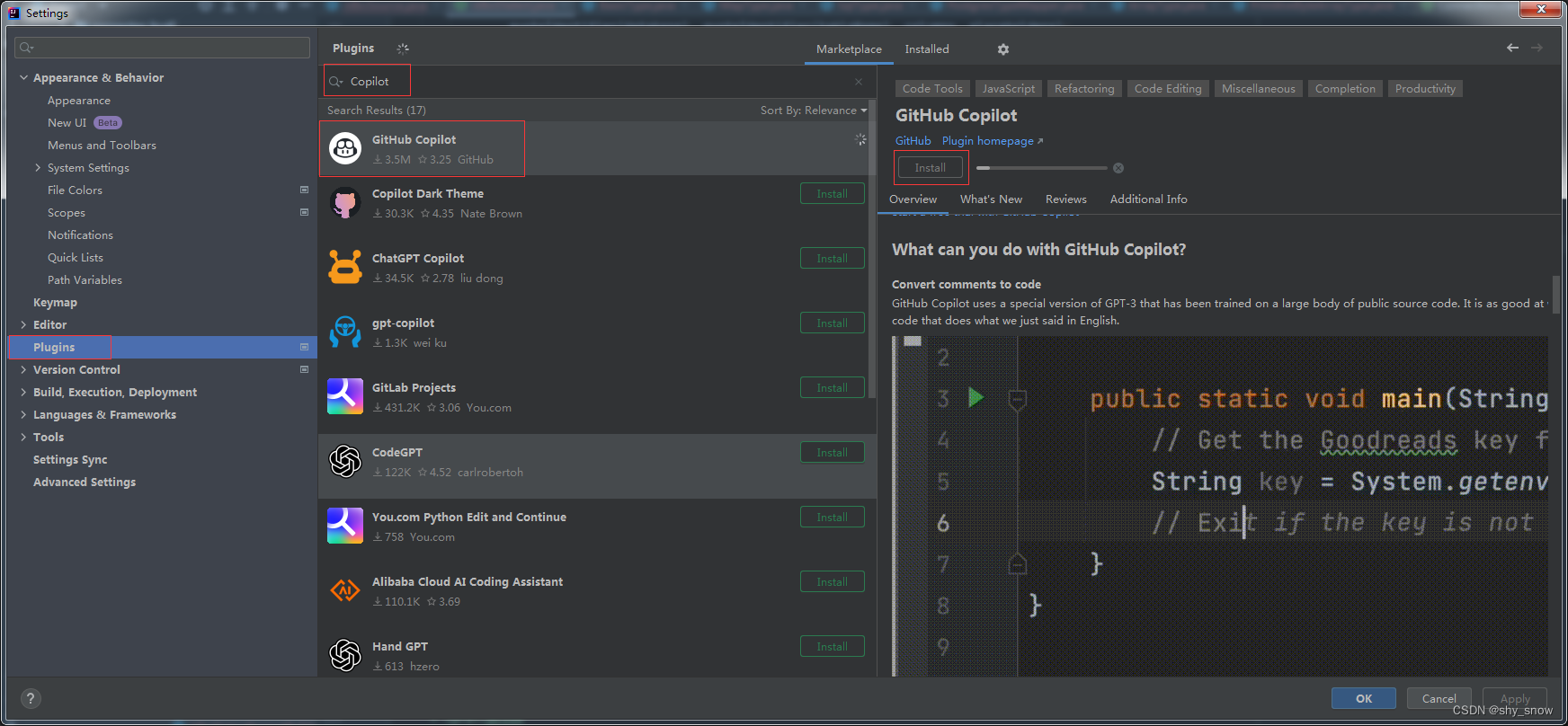Image resolution: width=1568 pixels, height=726 pixels.
Task: Click the Code Tools tag
Action: (932, 88)
